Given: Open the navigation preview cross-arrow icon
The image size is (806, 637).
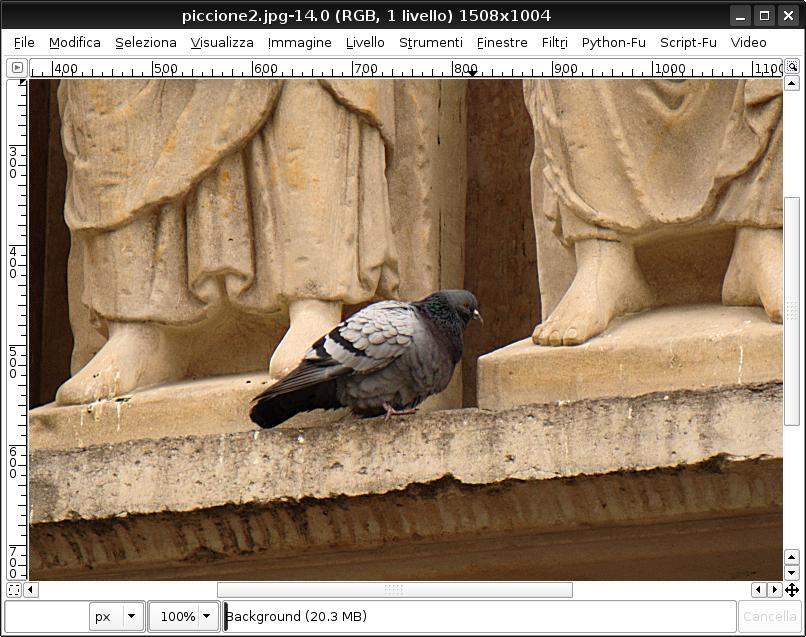Looking at the screenshot, I should (792, 590).
